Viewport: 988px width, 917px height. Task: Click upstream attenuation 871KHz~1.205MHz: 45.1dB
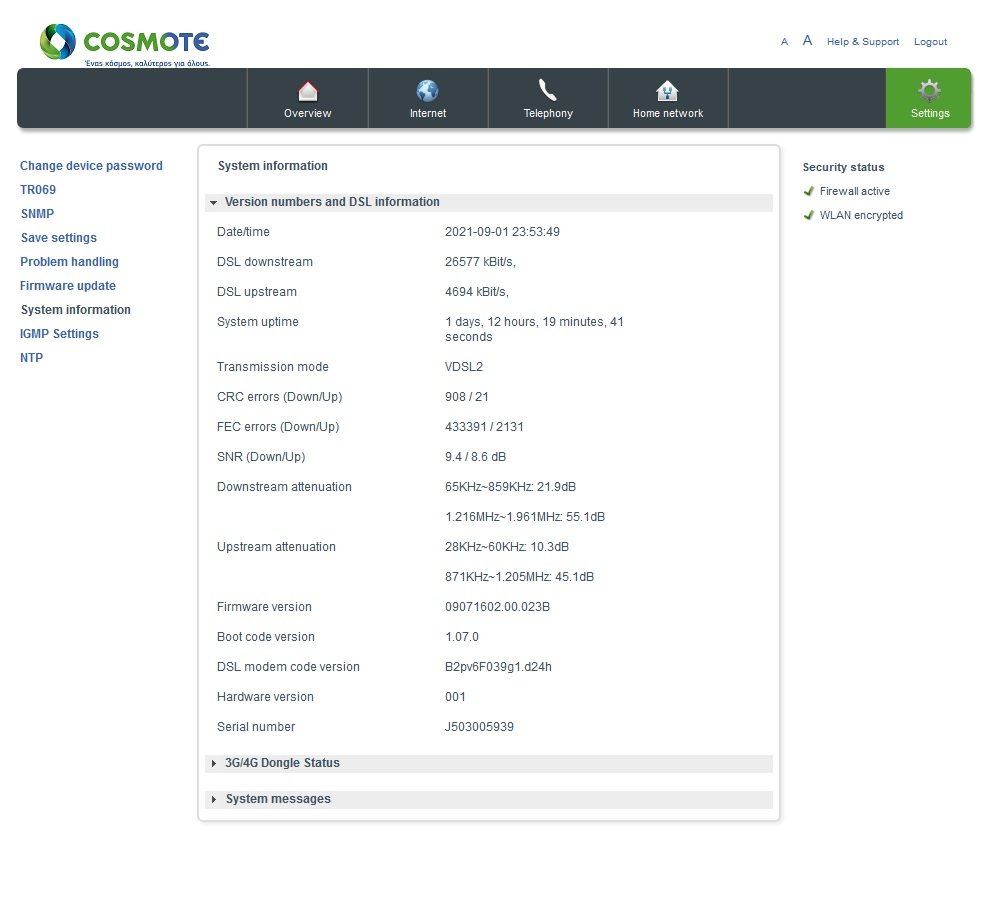pos(519,577)
